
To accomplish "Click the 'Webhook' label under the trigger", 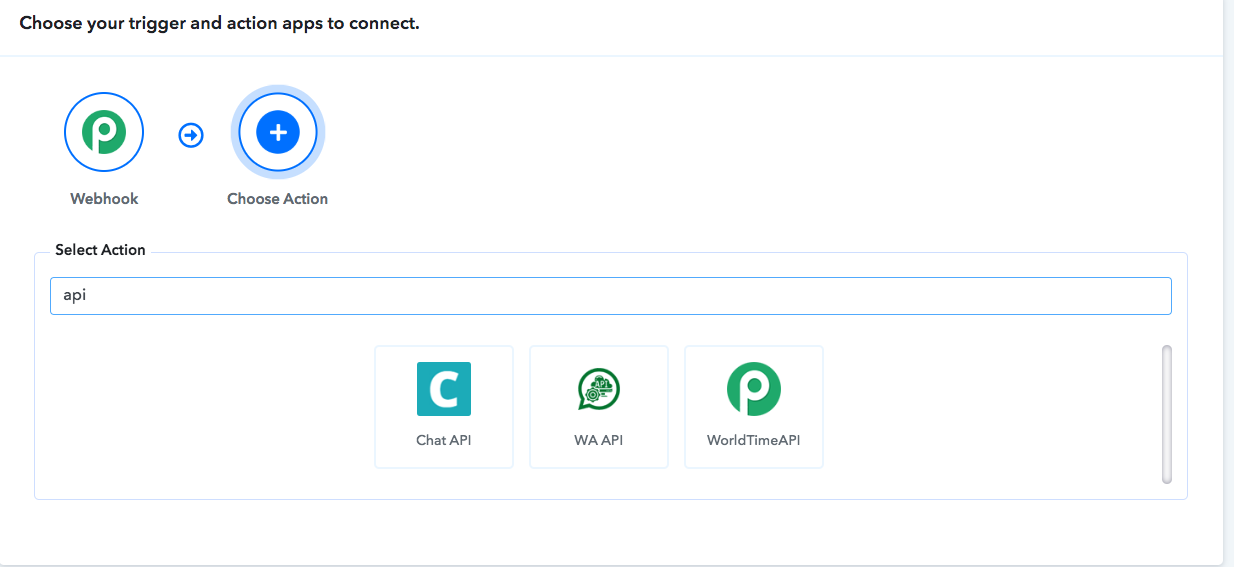I will pos(104,199).
